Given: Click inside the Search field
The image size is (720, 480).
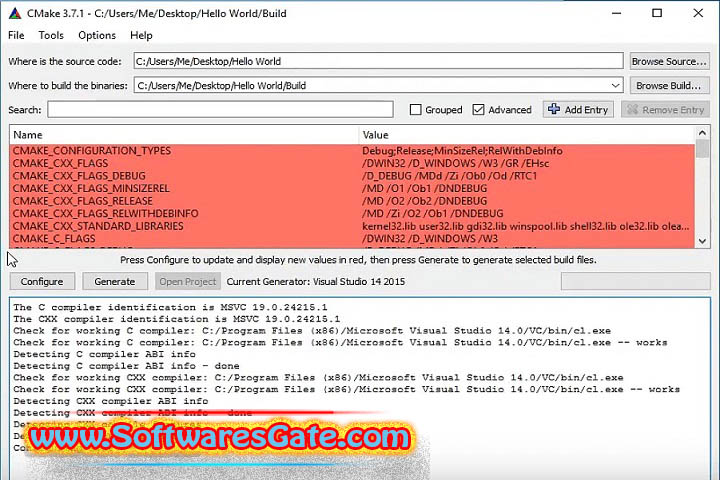Looking at the screenshot, I should [x=220, y=109].
